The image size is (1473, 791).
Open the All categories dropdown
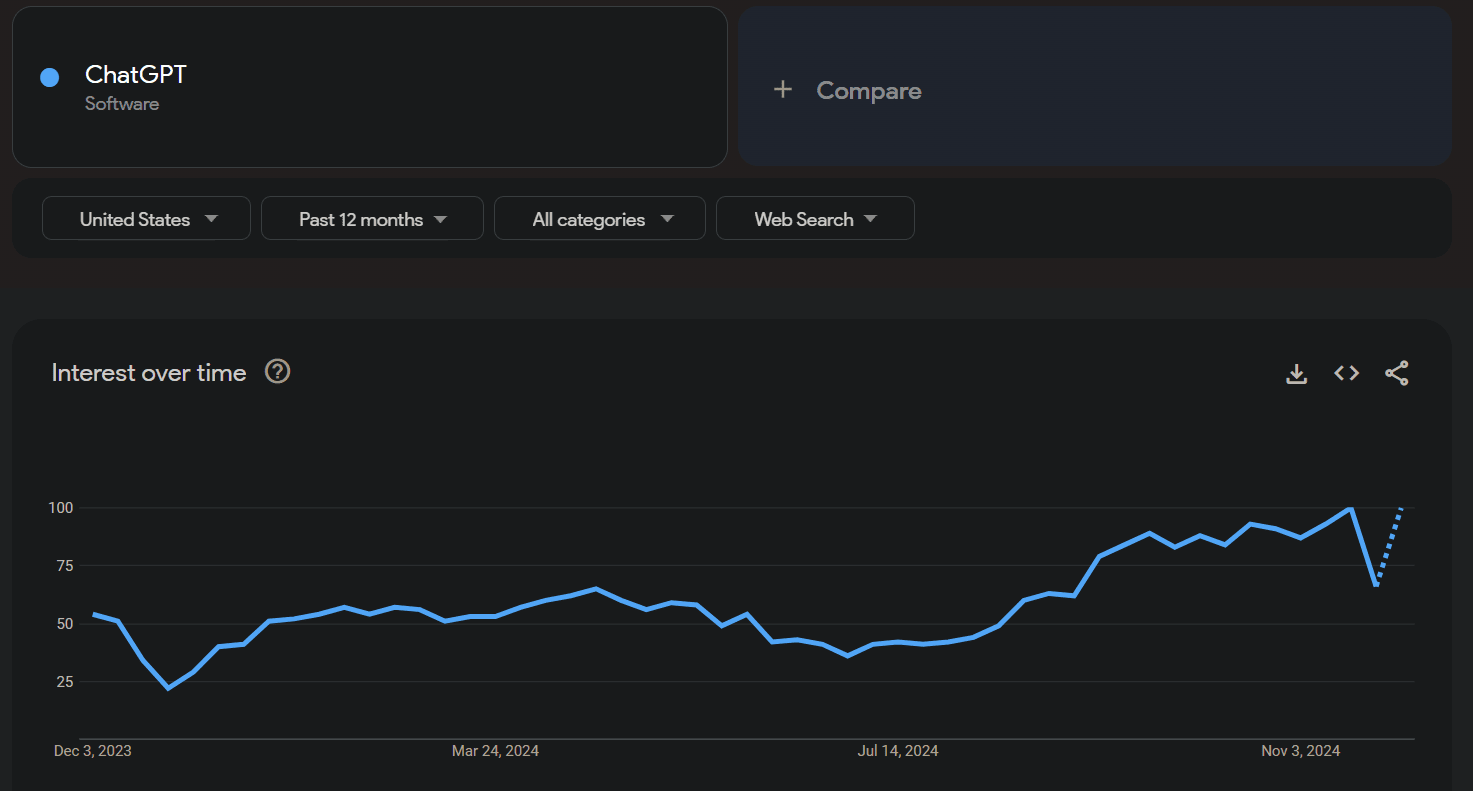click(x=600, y=218)
